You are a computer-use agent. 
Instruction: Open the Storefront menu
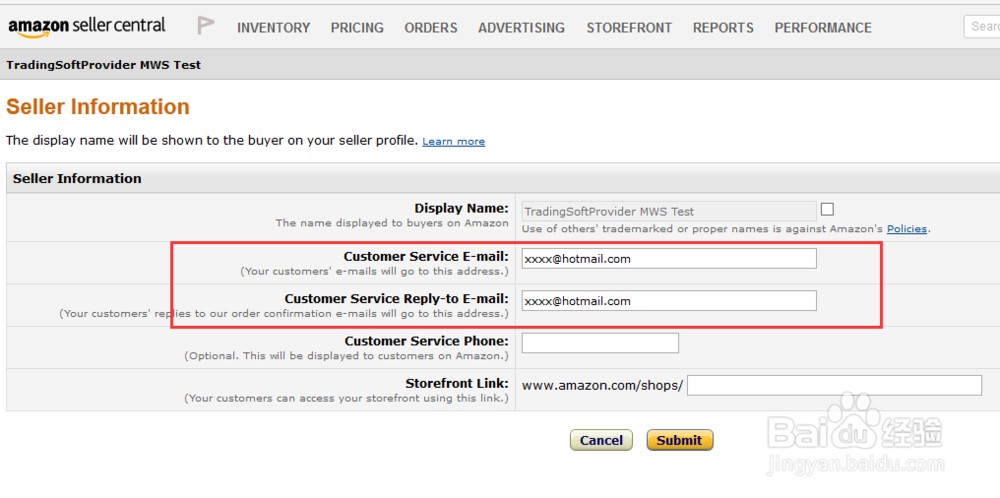tap(629, 28)
